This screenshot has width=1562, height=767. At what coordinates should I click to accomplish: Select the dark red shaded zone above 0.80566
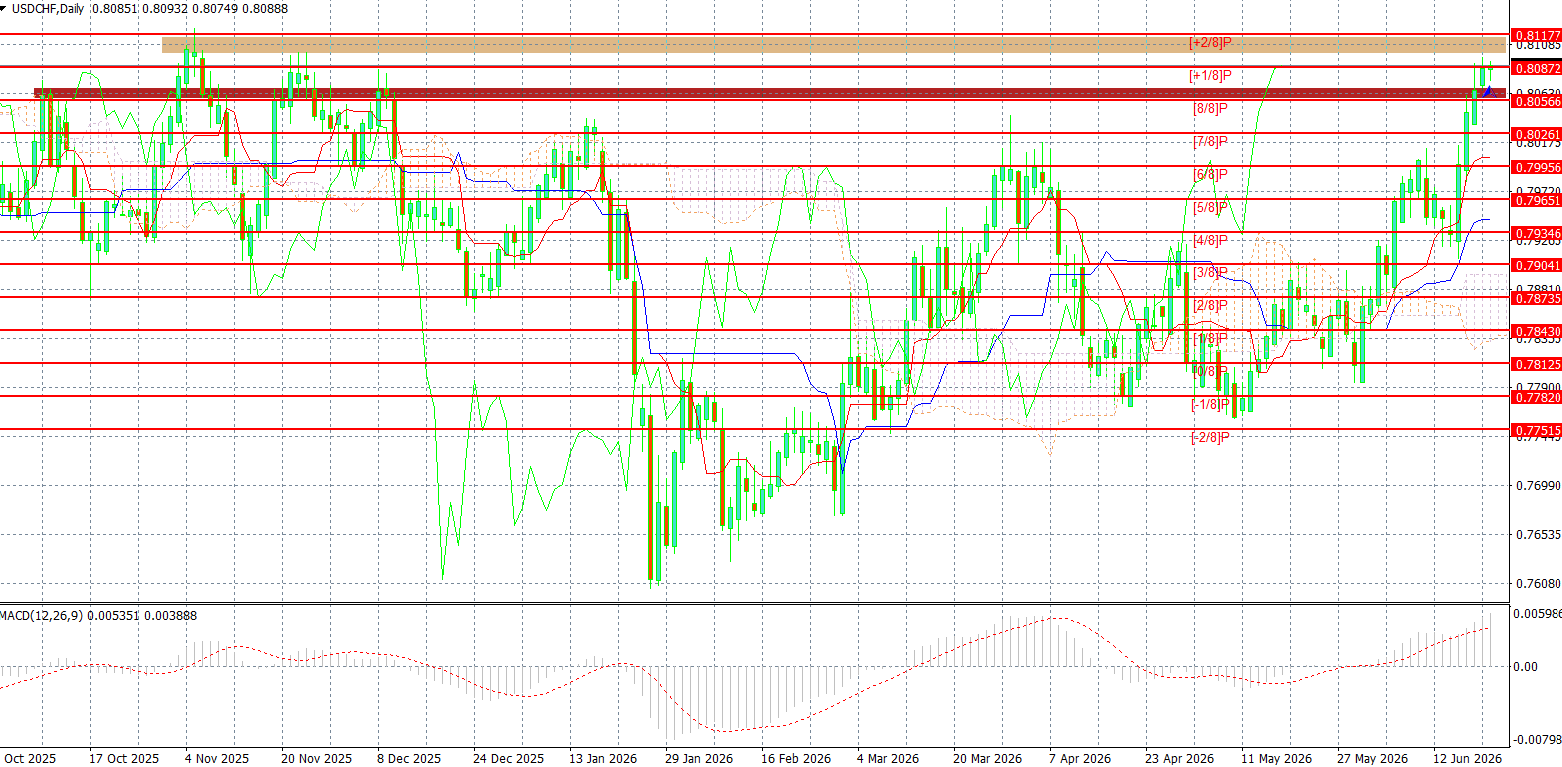pyautogui.click(x=770, y=93)
